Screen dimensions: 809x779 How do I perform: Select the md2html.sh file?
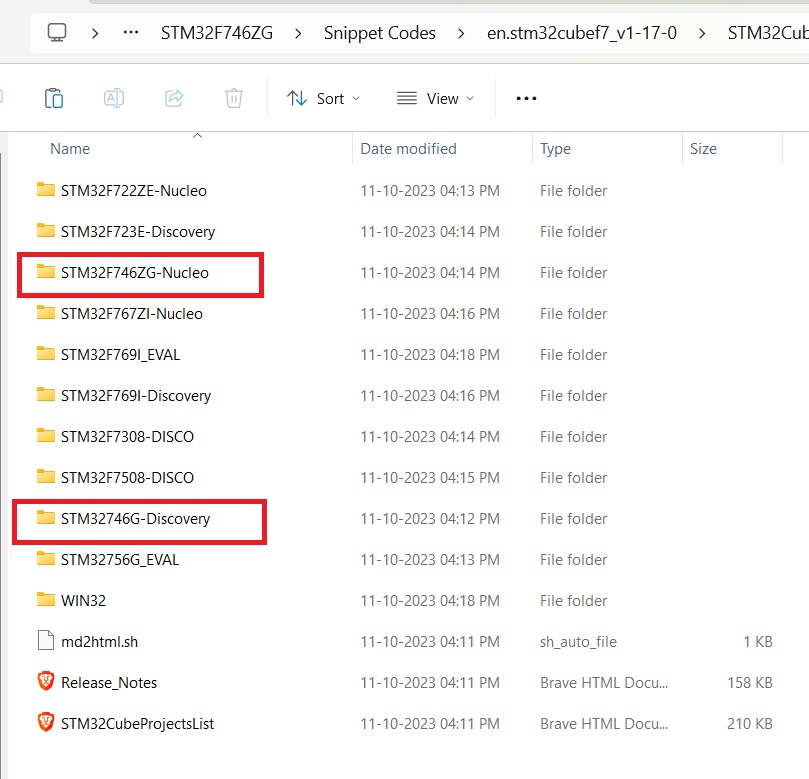pyautogui.click(x=100, y=641)
